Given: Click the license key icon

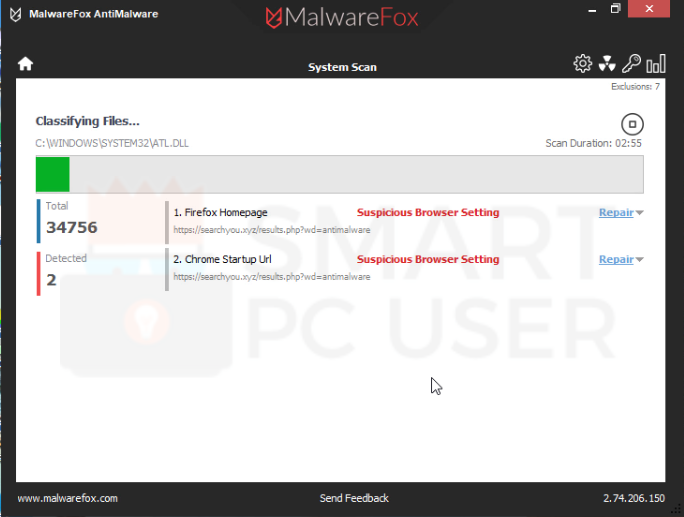Looking at the screenshot, I should 631,64.
